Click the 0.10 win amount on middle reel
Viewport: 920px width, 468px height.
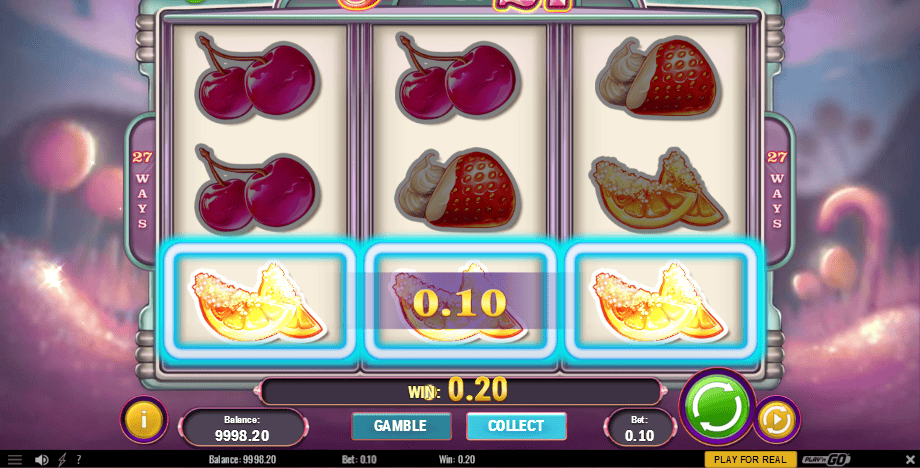459,302
